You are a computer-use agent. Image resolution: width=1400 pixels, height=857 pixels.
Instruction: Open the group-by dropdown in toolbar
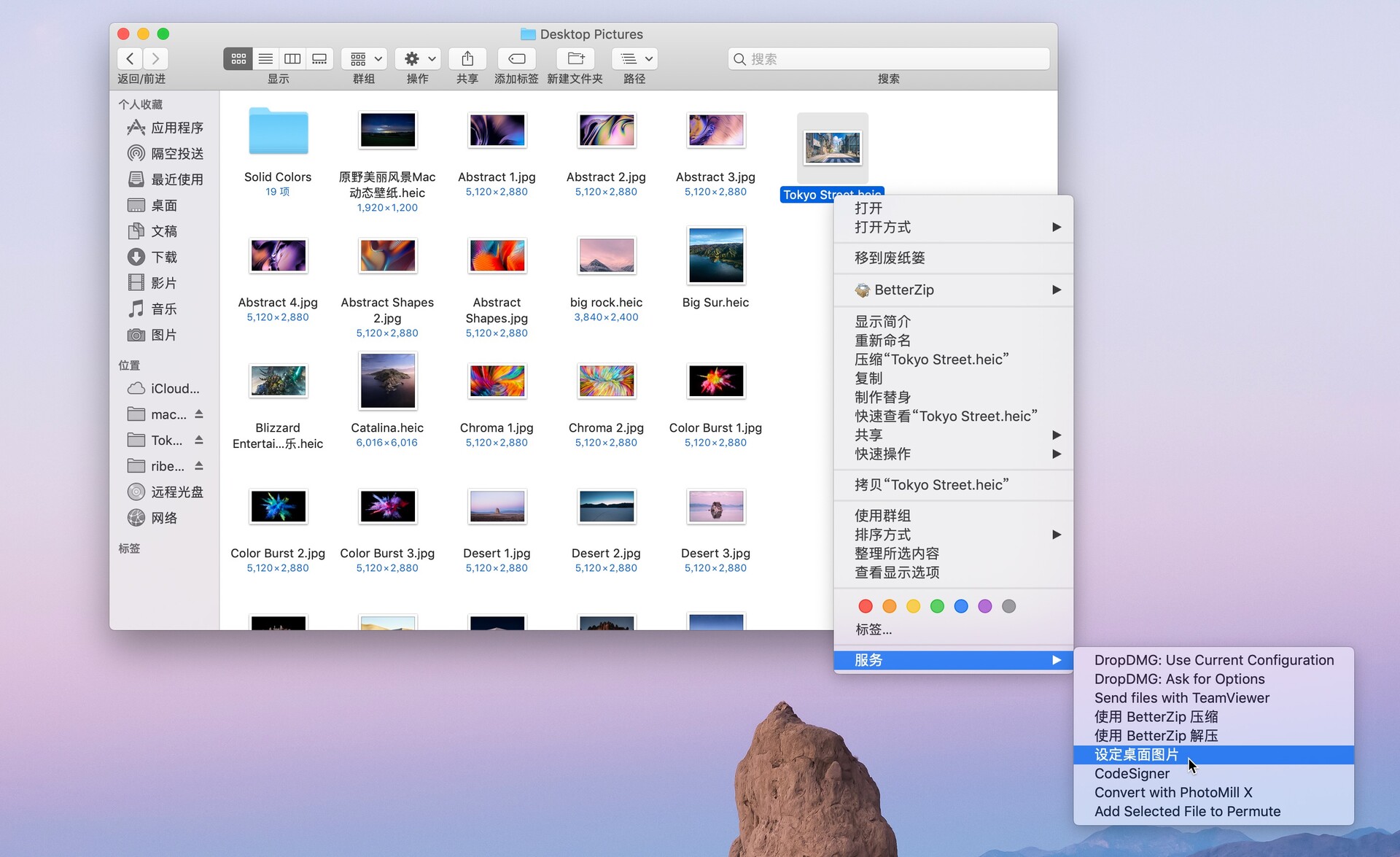pyautogui.click(x=365, y=59)
